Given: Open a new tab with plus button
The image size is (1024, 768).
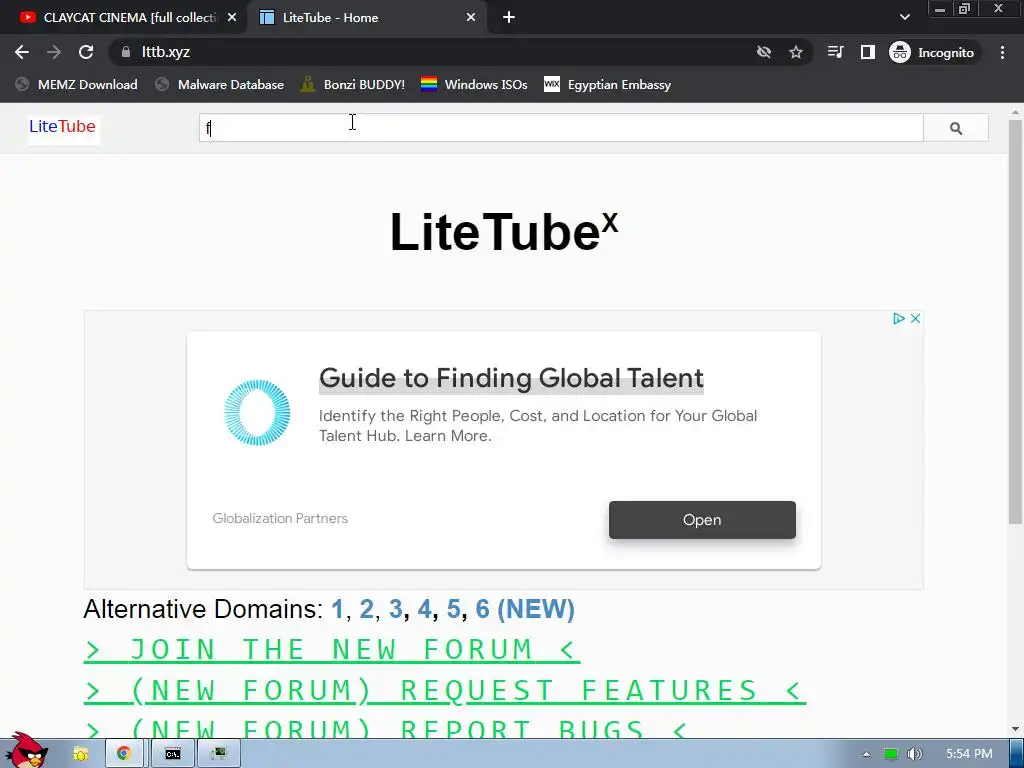Looking at the screenshot, I should point(509,18).
